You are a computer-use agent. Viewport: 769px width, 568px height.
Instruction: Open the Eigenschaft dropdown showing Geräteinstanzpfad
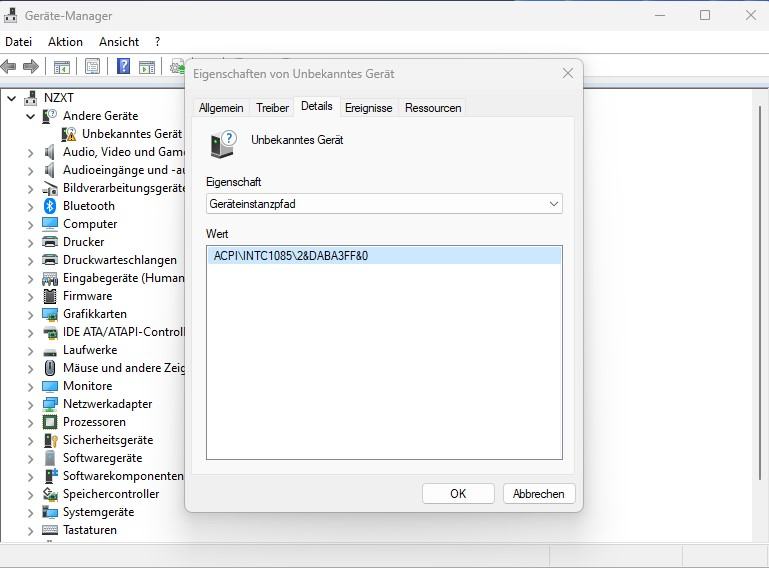pos(384,204)
